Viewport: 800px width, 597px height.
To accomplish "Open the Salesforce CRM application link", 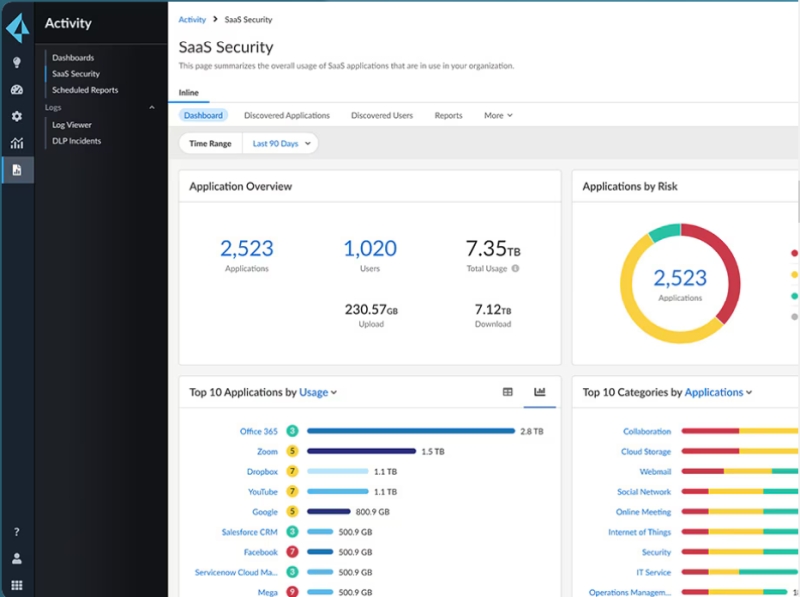I will tap(249, 532).
